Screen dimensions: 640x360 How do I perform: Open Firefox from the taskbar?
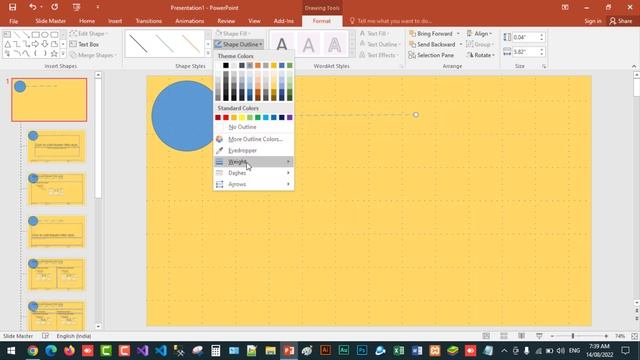tap(69, 351)
